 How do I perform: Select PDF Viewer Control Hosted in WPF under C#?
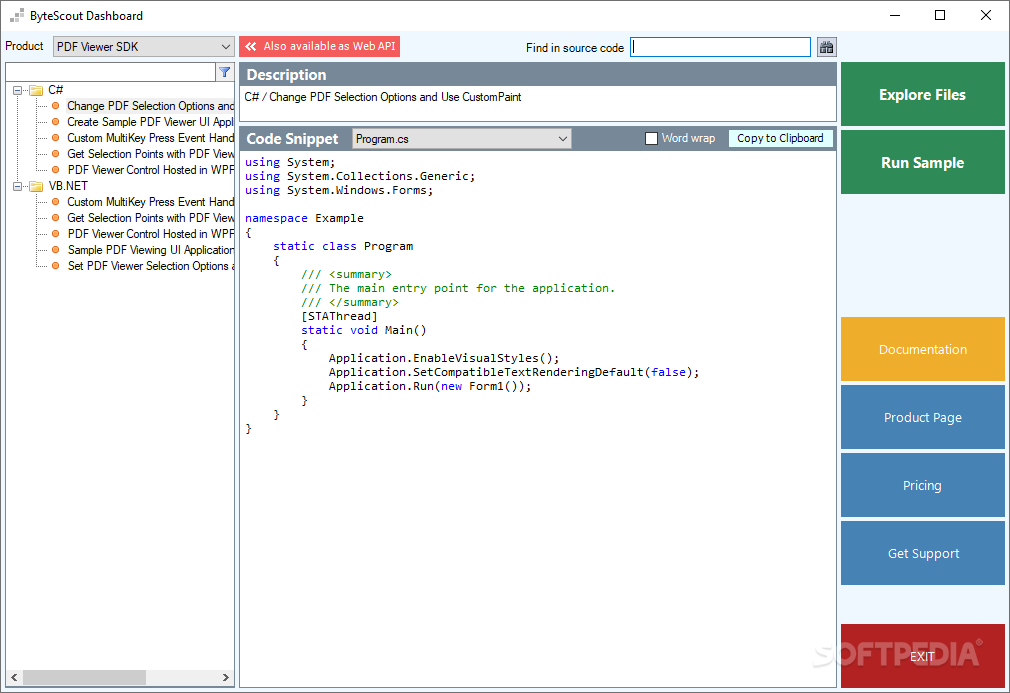(x=150, y=170)
